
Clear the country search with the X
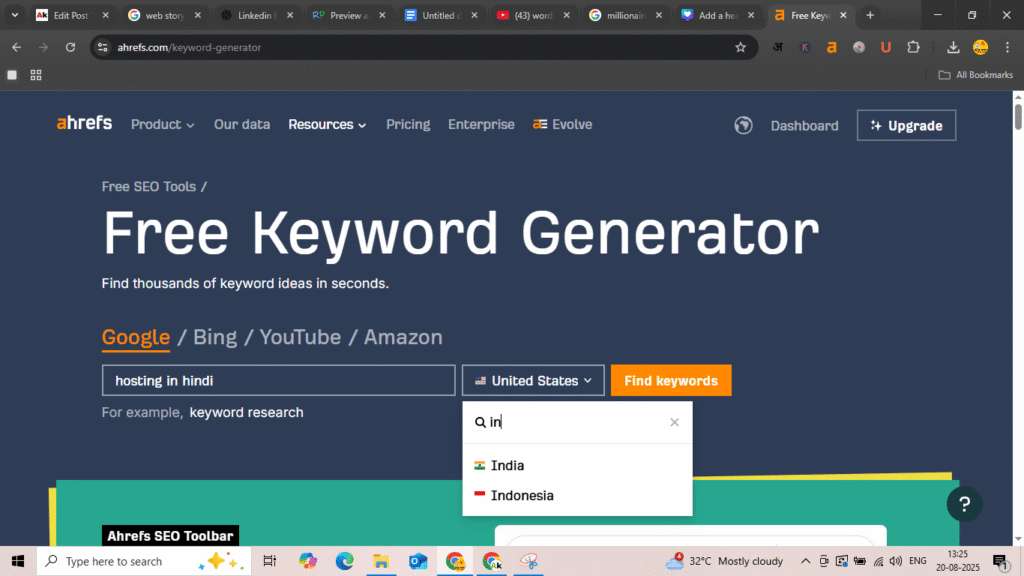[675, 423]
